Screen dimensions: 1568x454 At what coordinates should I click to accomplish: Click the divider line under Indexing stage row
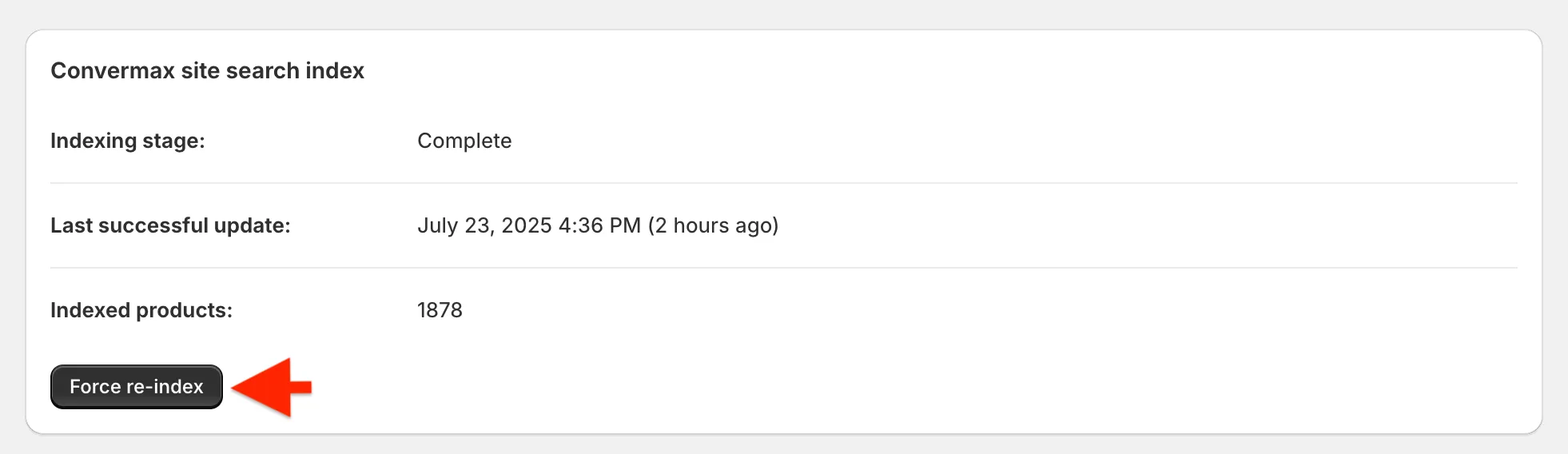(x=783, y=183)
